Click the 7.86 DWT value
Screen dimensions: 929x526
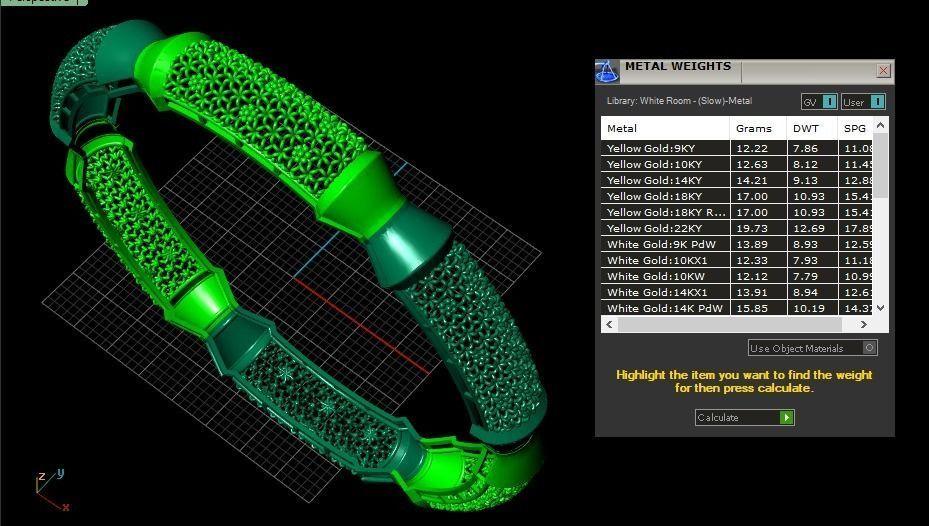(806, 148)
